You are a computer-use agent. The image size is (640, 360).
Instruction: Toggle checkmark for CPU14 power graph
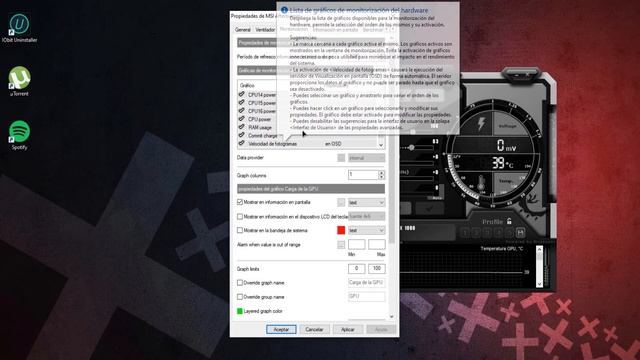tap(241, 94)
